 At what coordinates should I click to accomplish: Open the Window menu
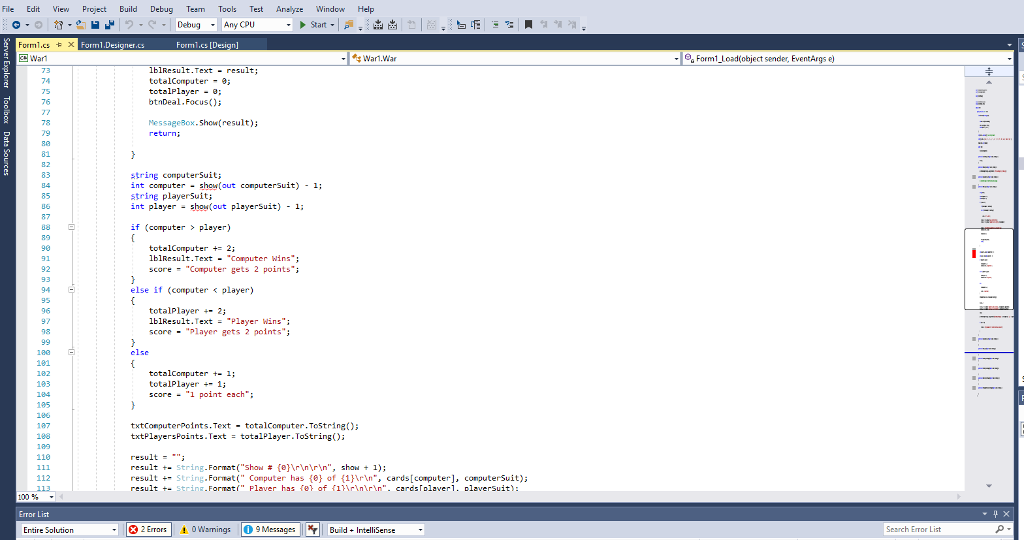click(x=330, y=9)
